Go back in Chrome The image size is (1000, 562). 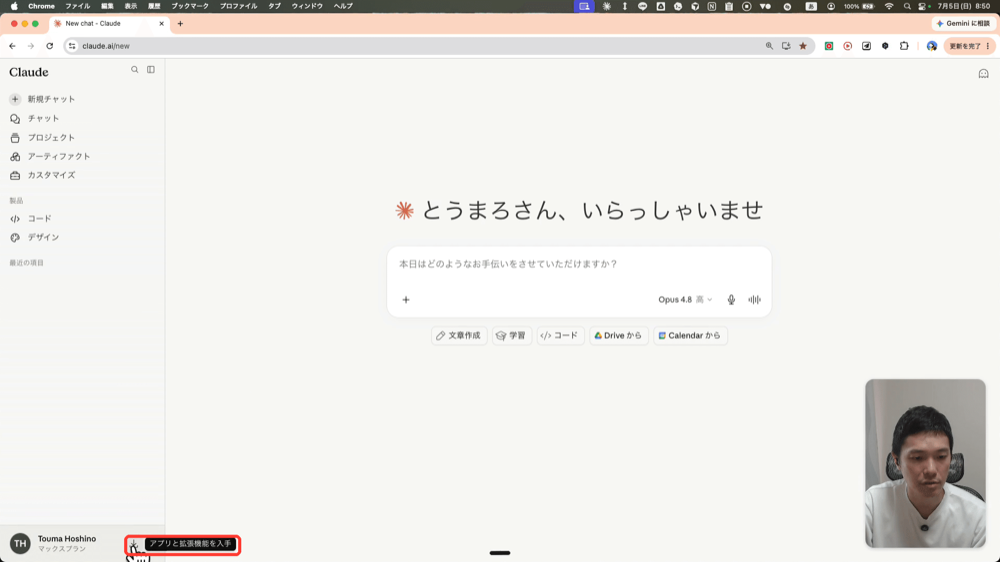click(x=12, y=46)
